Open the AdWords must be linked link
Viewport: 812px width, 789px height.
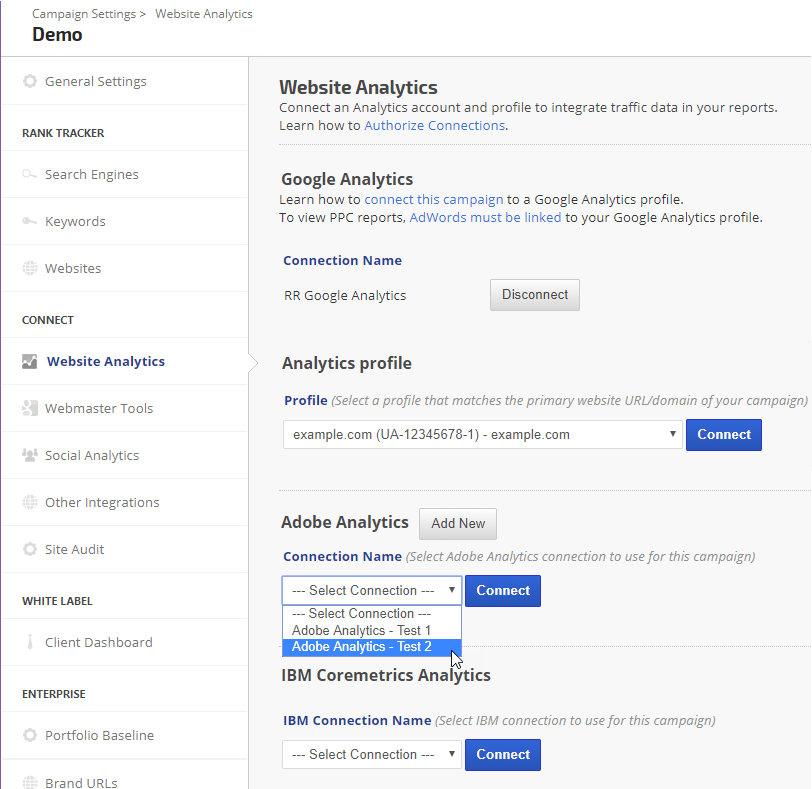click(x=485, y=217)
